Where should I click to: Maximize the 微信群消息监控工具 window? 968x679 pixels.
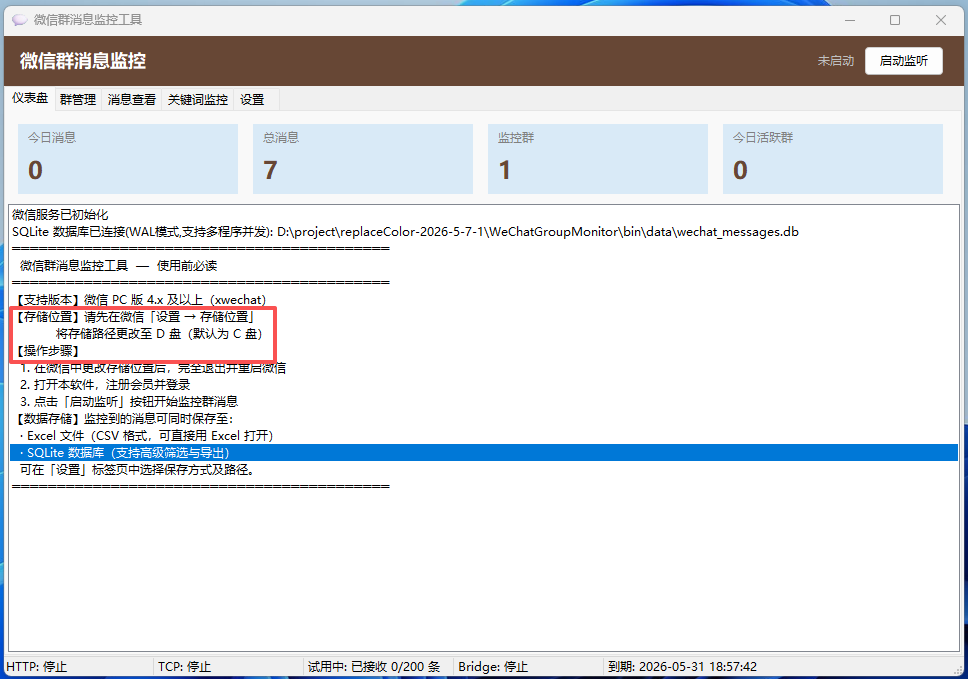895,20
